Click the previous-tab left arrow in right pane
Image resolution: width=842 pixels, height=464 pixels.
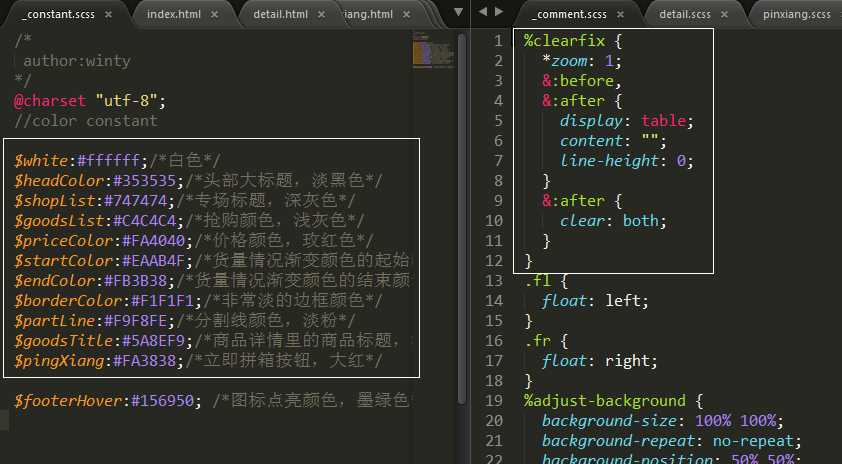tap(482, 11)
